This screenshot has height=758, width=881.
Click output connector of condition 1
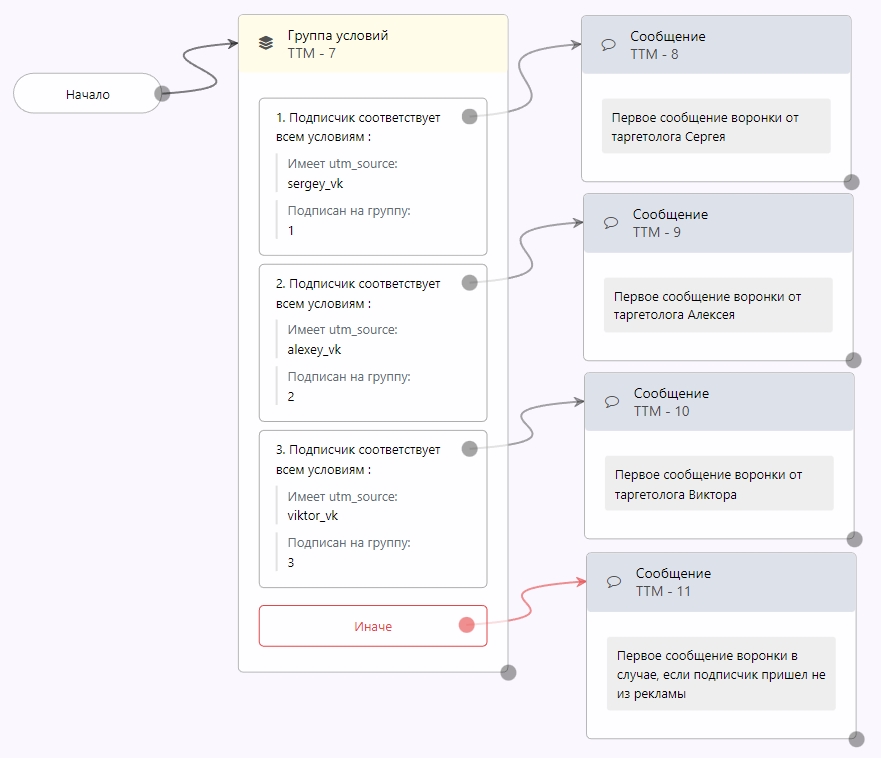[469, 116]
